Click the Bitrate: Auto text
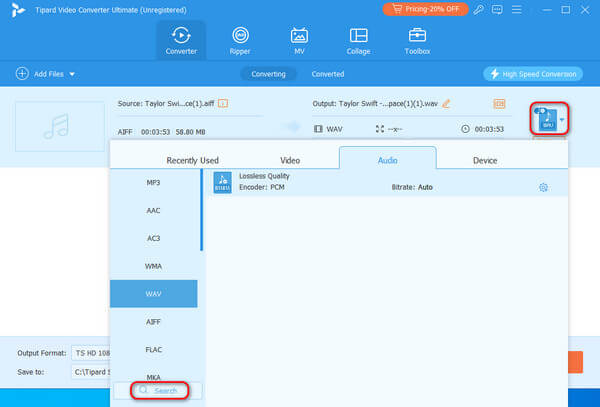The image size is (600, 407). point(412,187)
